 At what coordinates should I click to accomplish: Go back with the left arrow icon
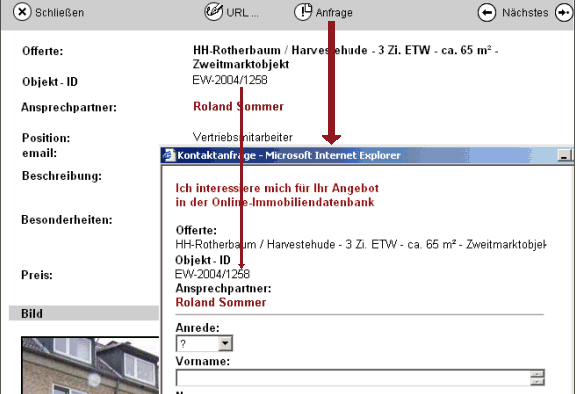(x=487, y=13)
